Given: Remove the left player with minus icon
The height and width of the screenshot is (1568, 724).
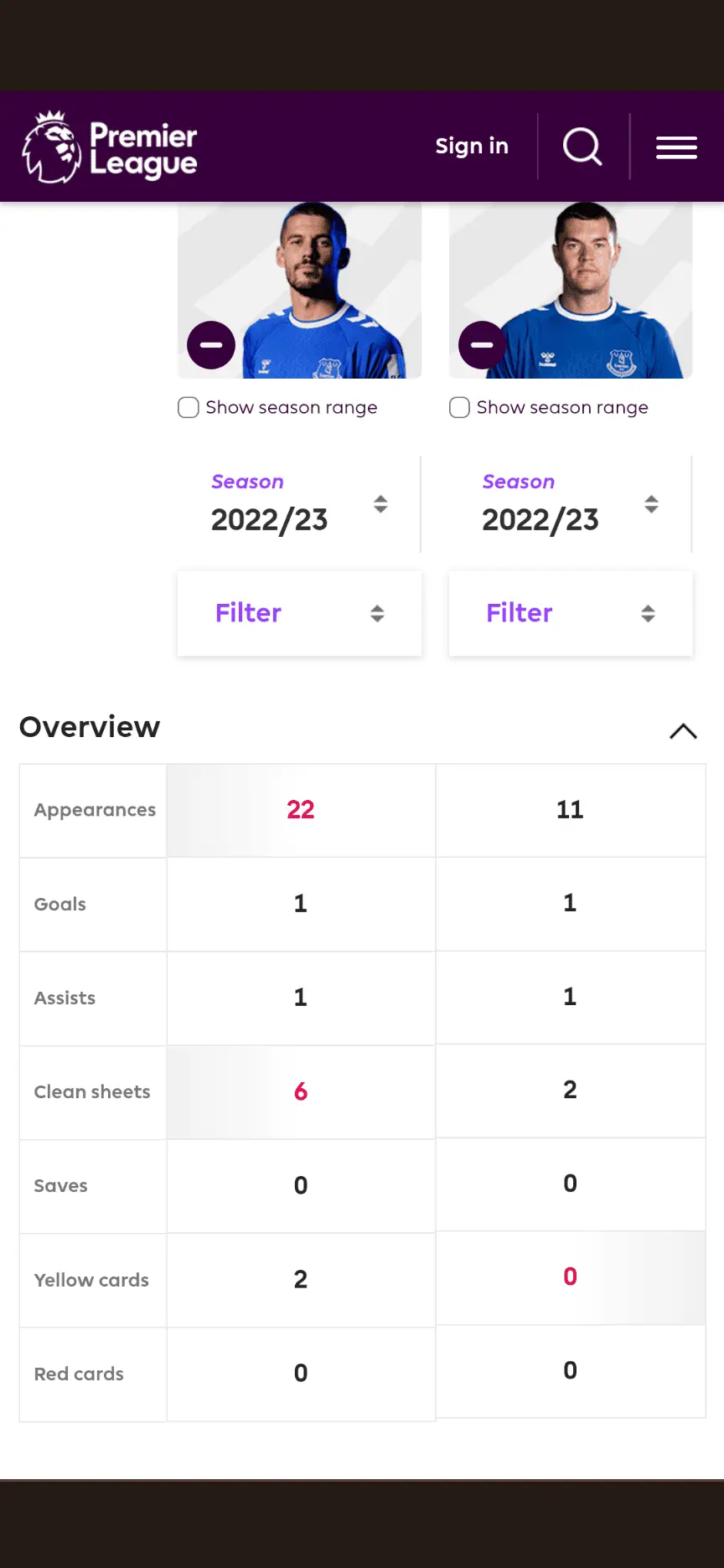Looking at the screenshot, I should click(211, 345).
